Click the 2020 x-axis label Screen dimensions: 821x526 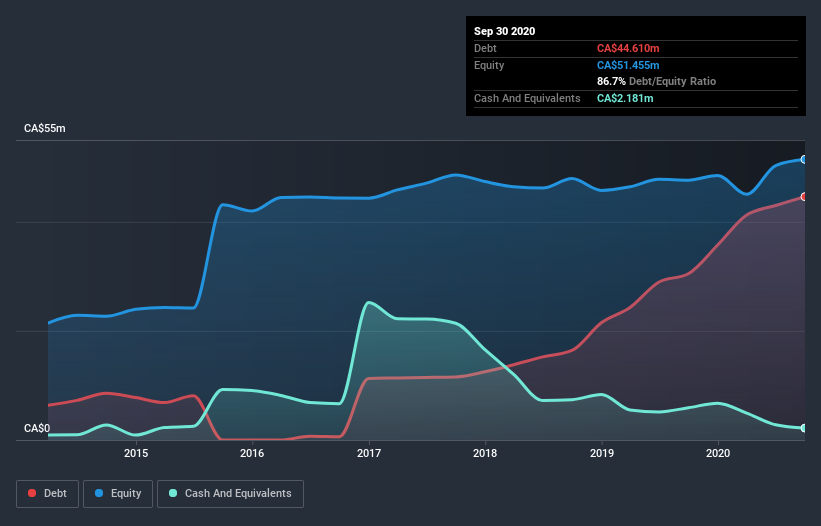click(x=718, y=453)
